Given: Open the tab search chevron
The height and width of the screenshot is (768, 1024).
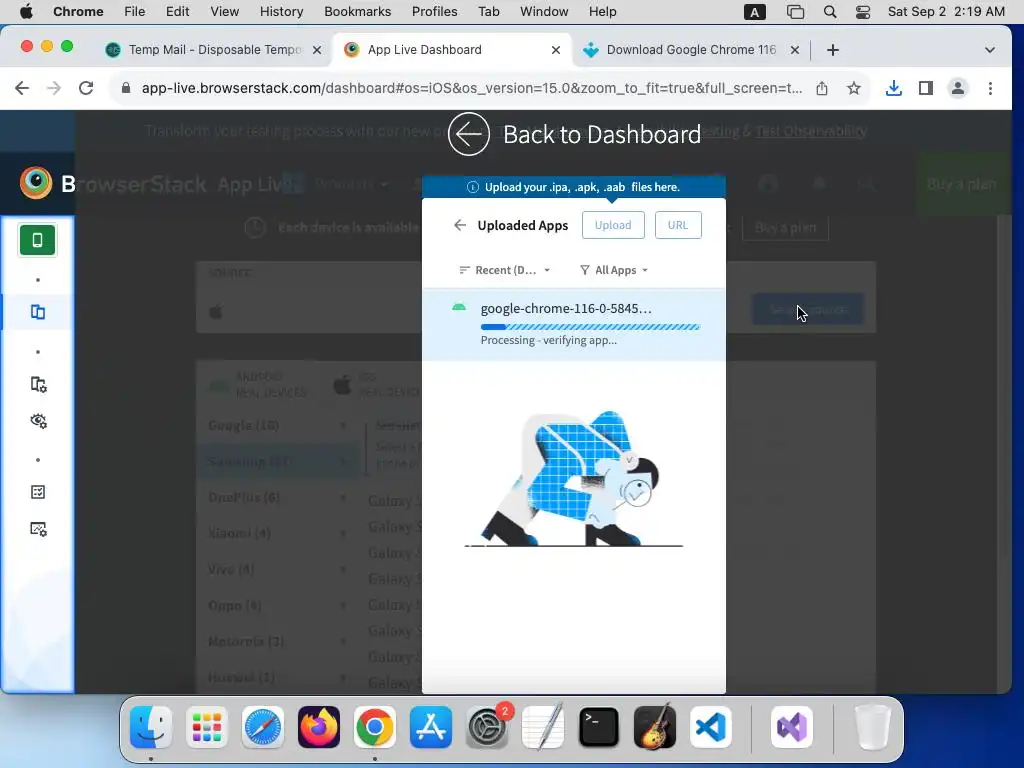Looking at the screenshot, I should point(989,50).
